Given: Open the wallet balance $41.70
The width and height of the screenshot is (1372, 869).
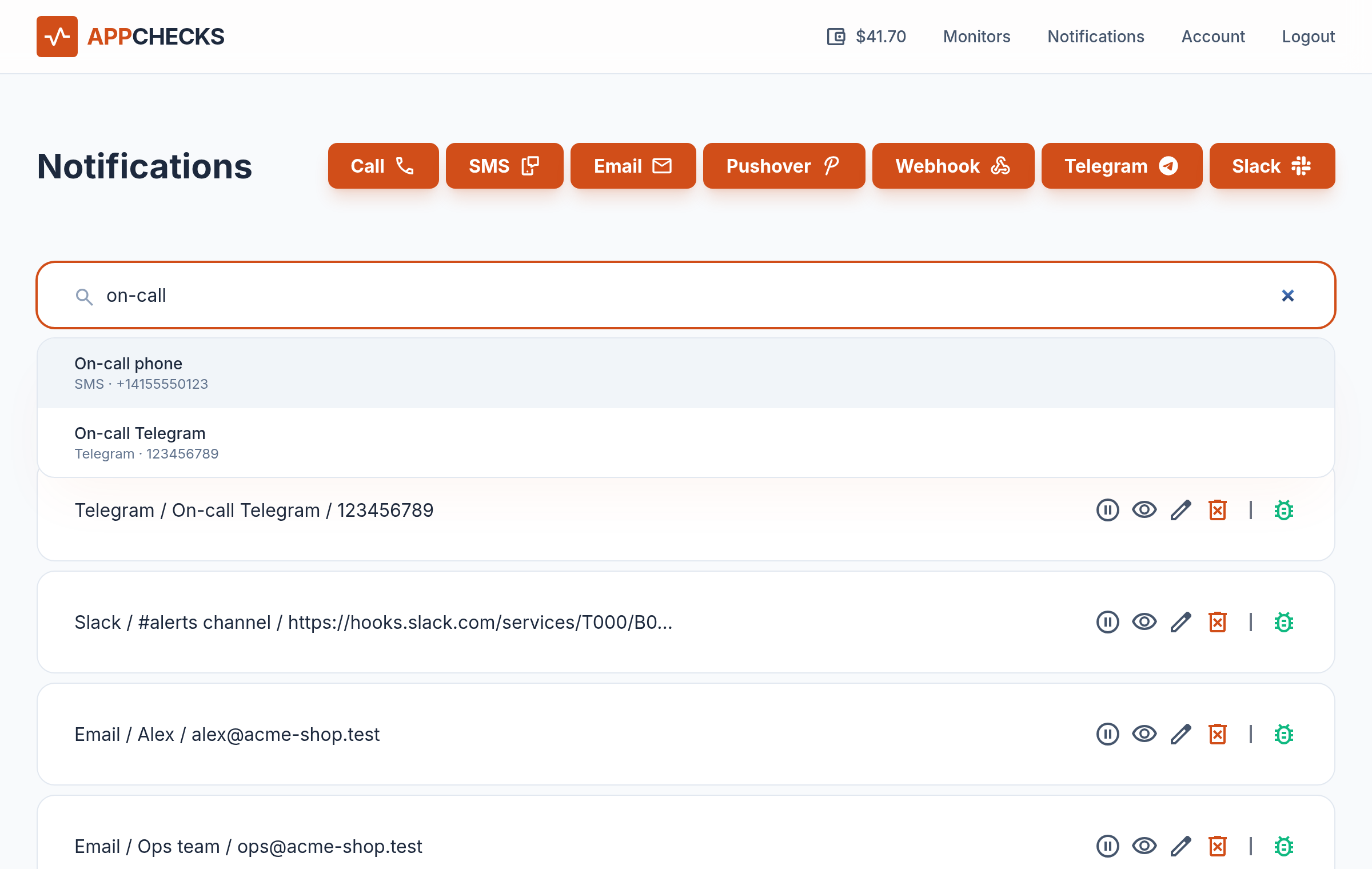Looking at the screenshot, I should (866, 37).
